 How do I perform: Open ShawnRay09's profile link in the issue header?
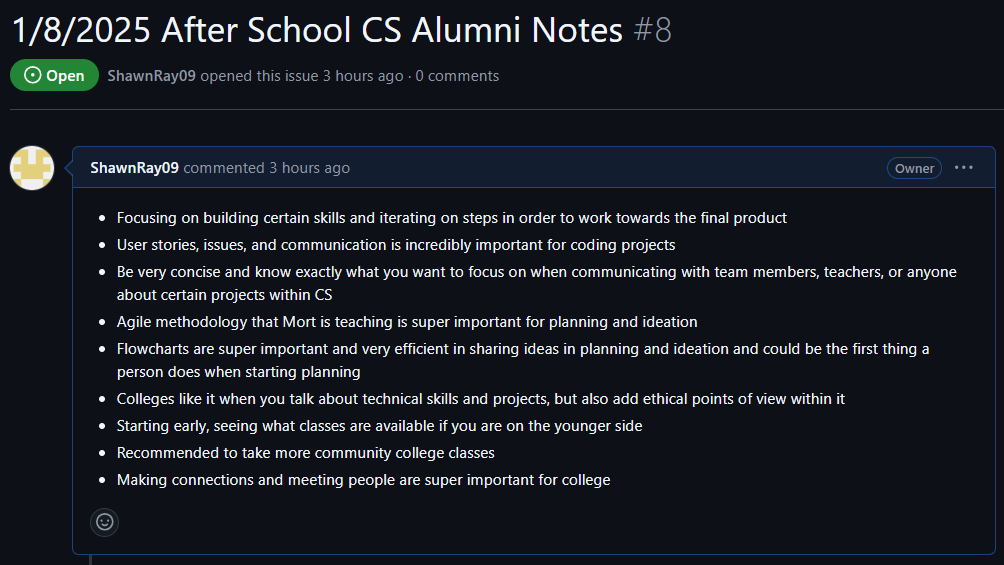[151, 76]
